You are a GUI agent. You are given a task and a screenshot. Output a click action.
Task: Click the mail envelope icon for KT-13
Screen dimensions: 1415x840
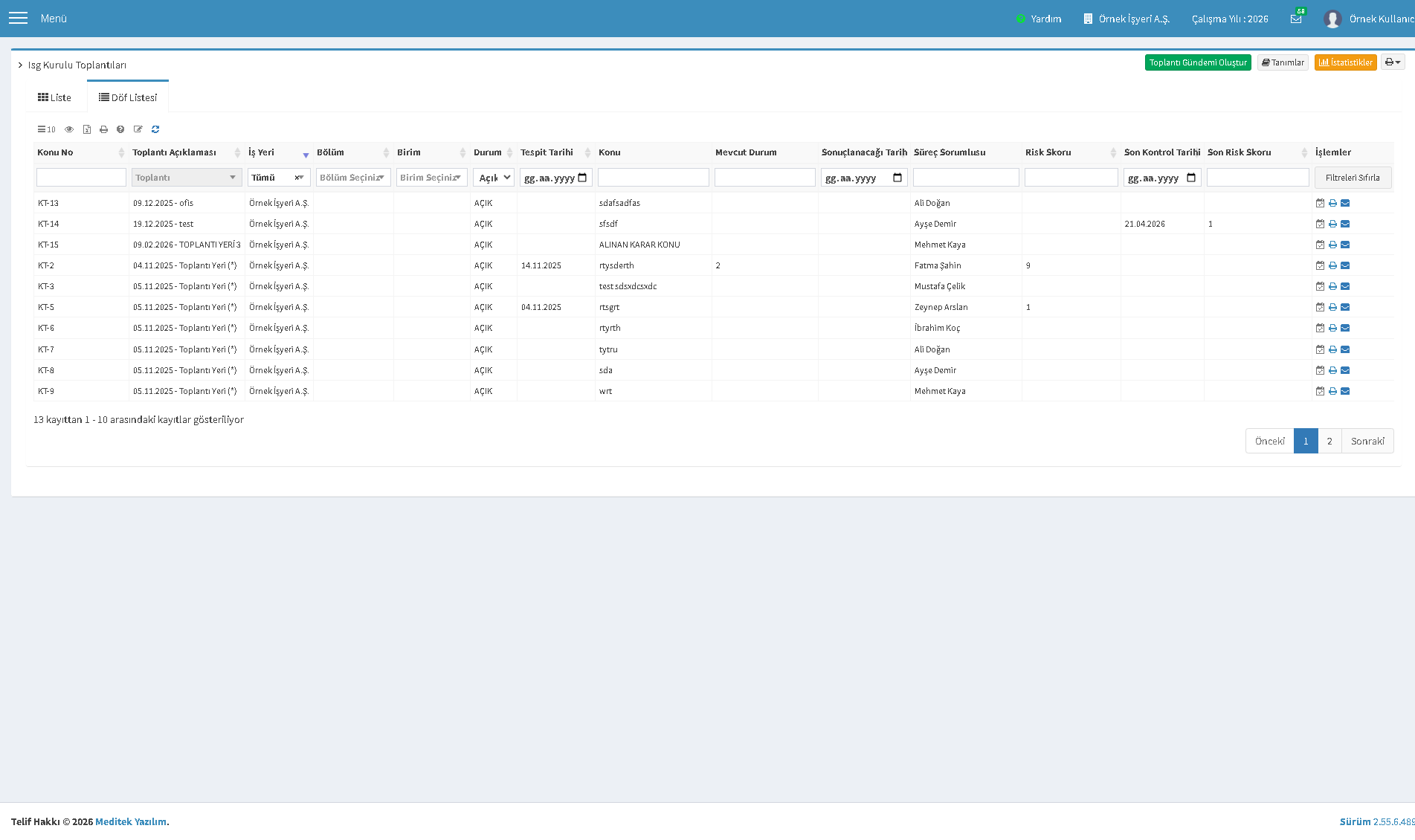[x=1345, y=203]
